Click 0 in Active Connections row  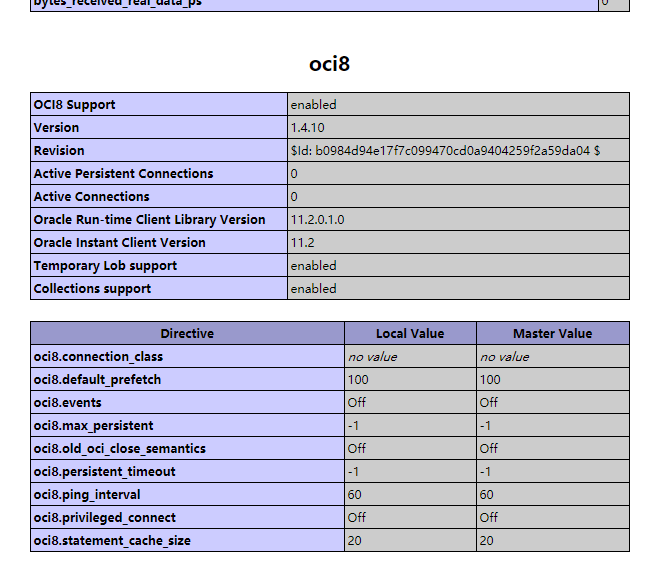pos(294,197)
